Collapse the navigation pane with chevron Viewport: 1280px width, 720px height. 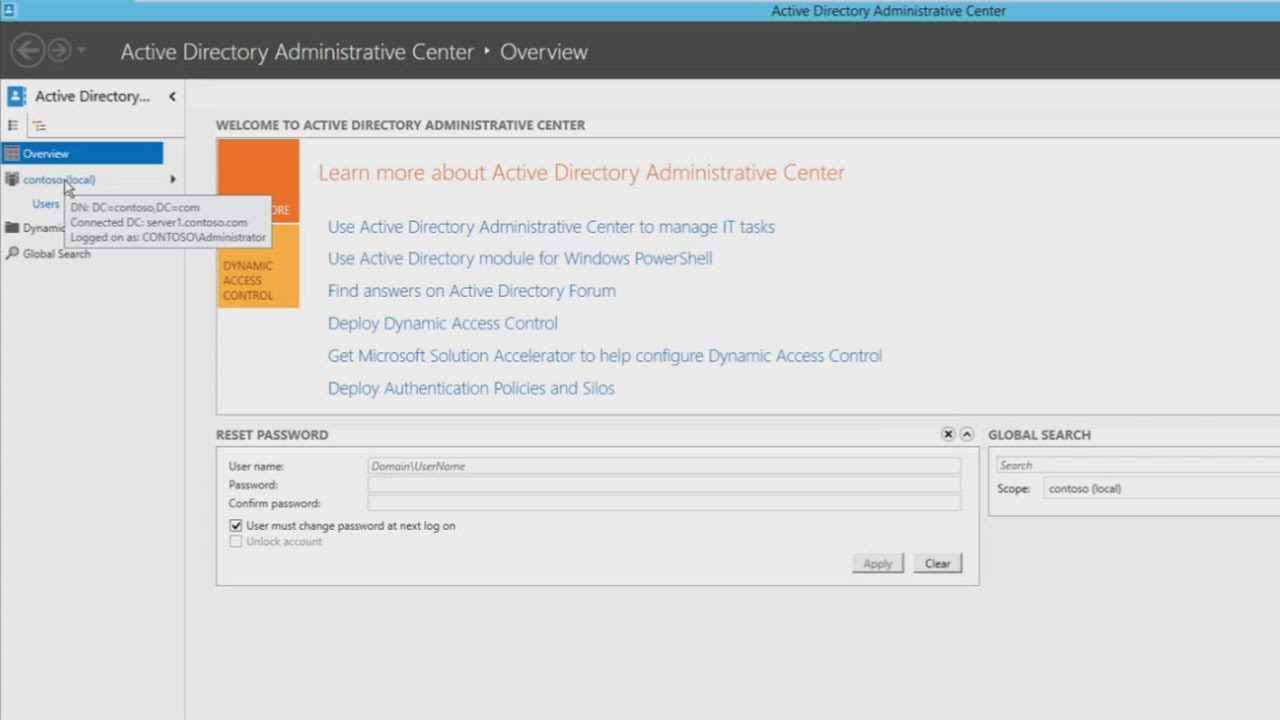(x=172, y=96)
